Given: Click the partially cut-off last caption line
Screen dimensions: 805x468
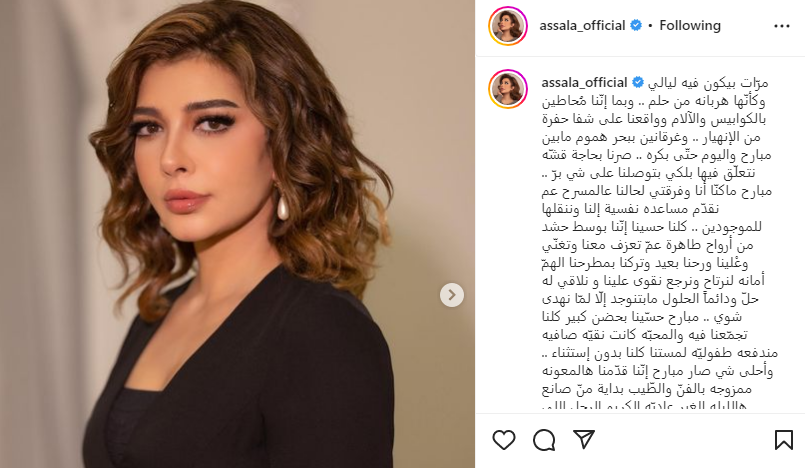Looking at the screenshot, I should click(x=644, y=405).
